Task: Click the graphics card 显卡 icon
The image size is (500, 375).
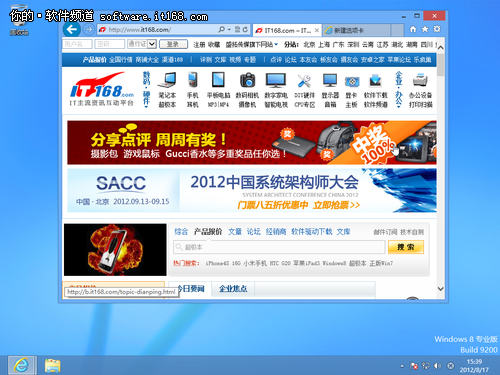Action: (352, 82)
